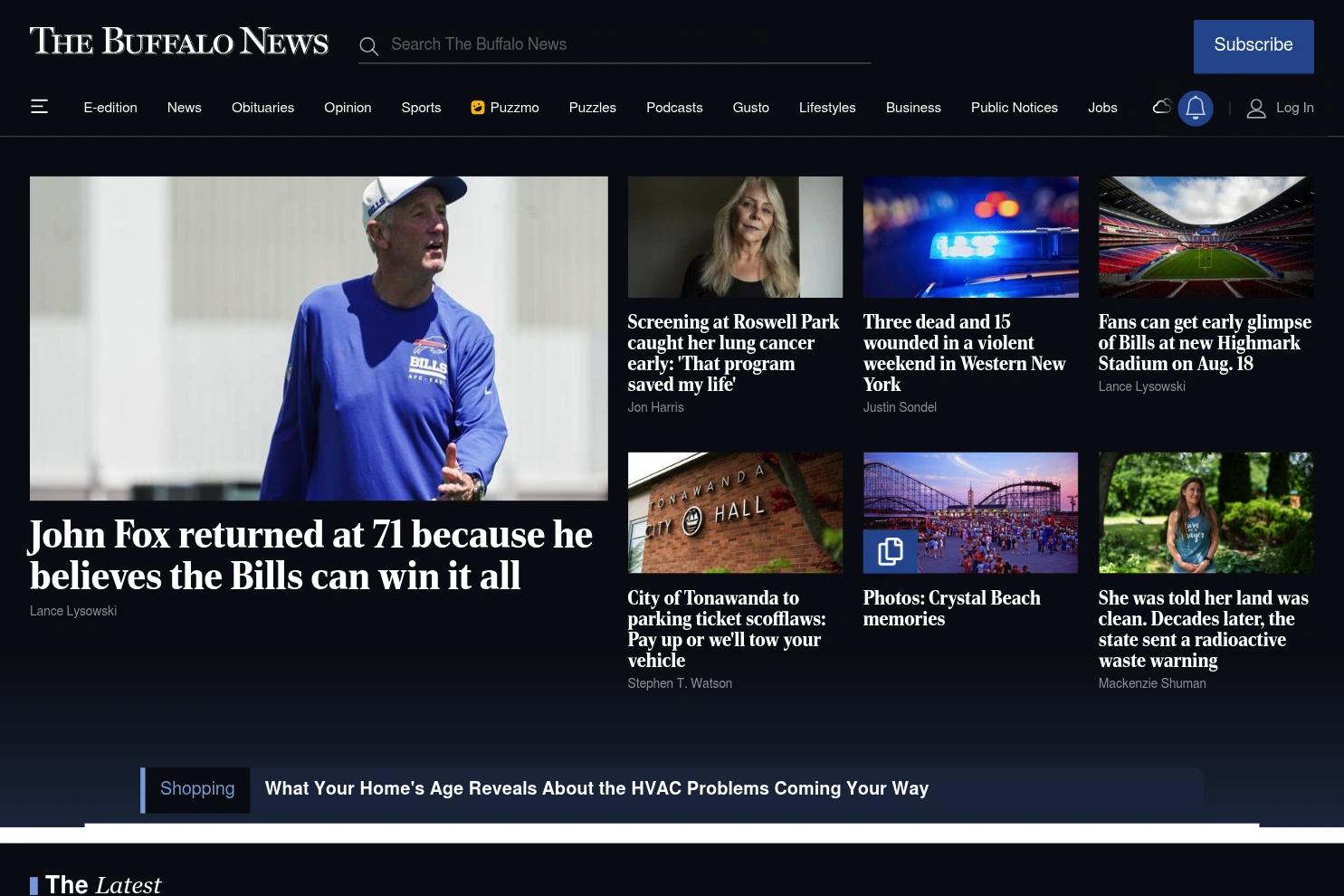Viewport: 1344px width, 896px height.
Task: Open the weather cloud icon
Action: point(1162,107)
